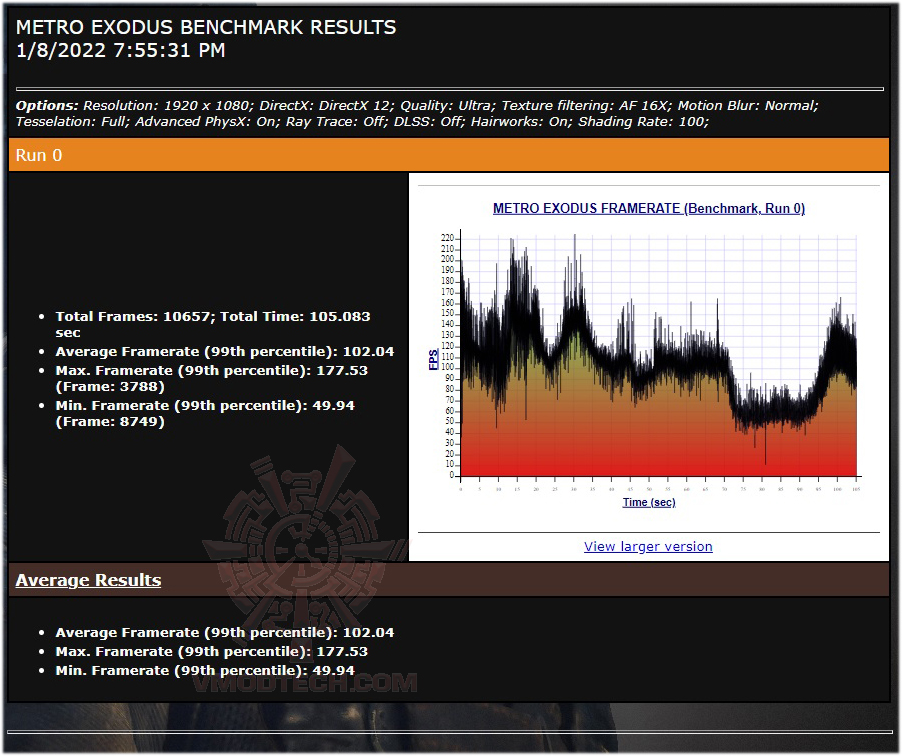Image resolution: width=902 pixels, height=756 pixels.
Task: Click '(Frame: 8749)' text
Action: (110, 422)
